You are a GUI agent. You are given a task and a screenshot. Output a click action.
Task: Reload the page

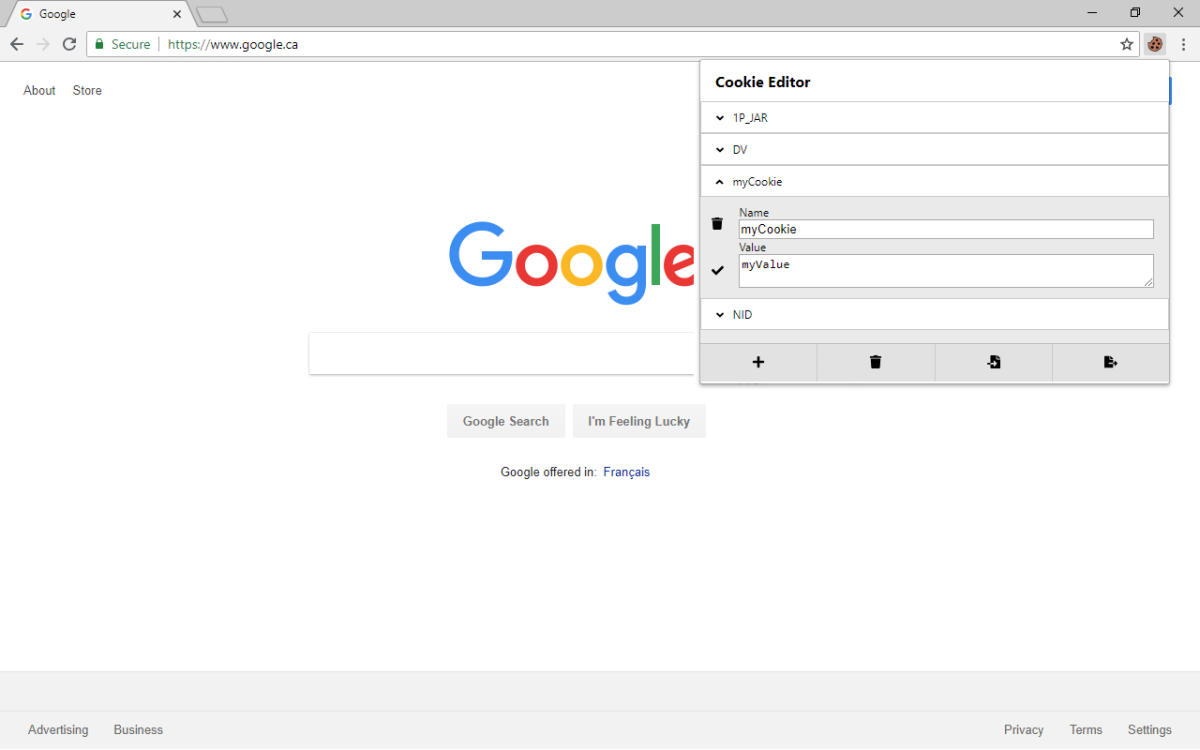tap(68, 44)
